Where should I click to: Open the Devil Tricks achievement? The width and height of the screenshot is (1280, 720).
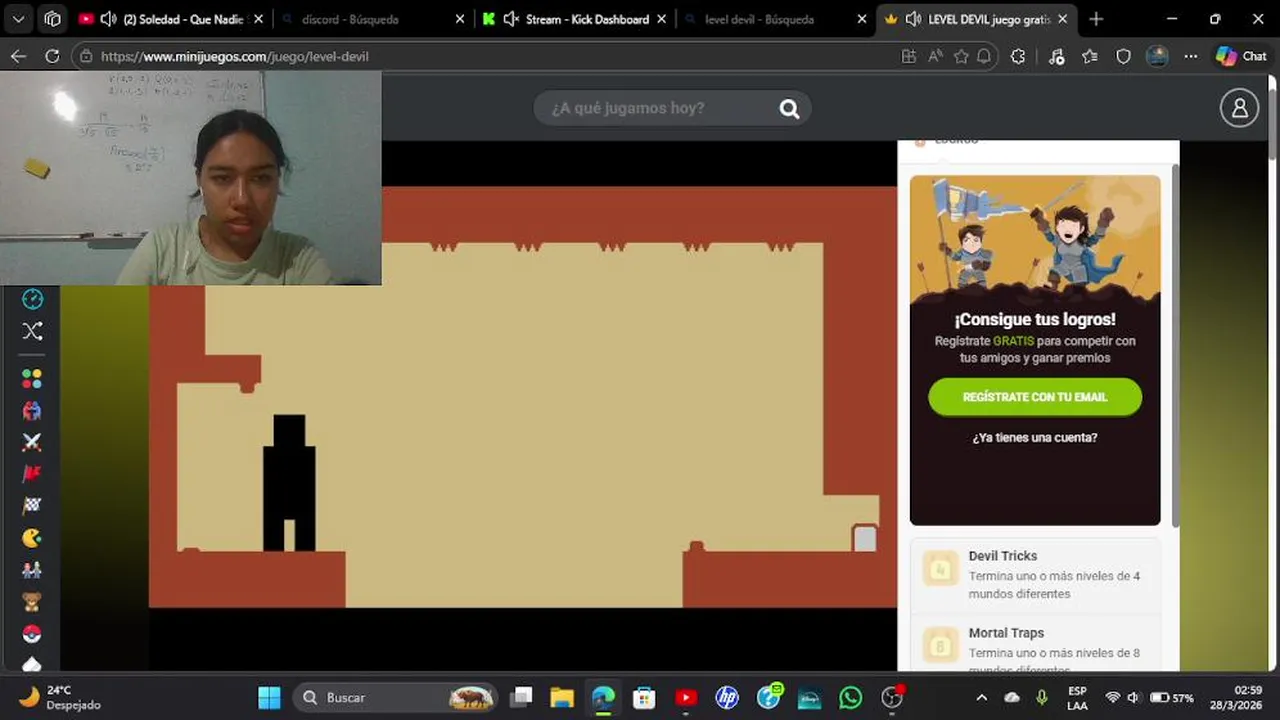[1035, 575]
